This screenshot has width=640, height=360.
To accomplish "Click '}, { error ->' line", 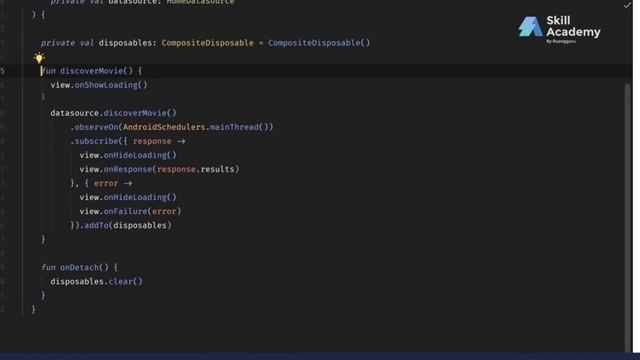I will pos(101,183).
